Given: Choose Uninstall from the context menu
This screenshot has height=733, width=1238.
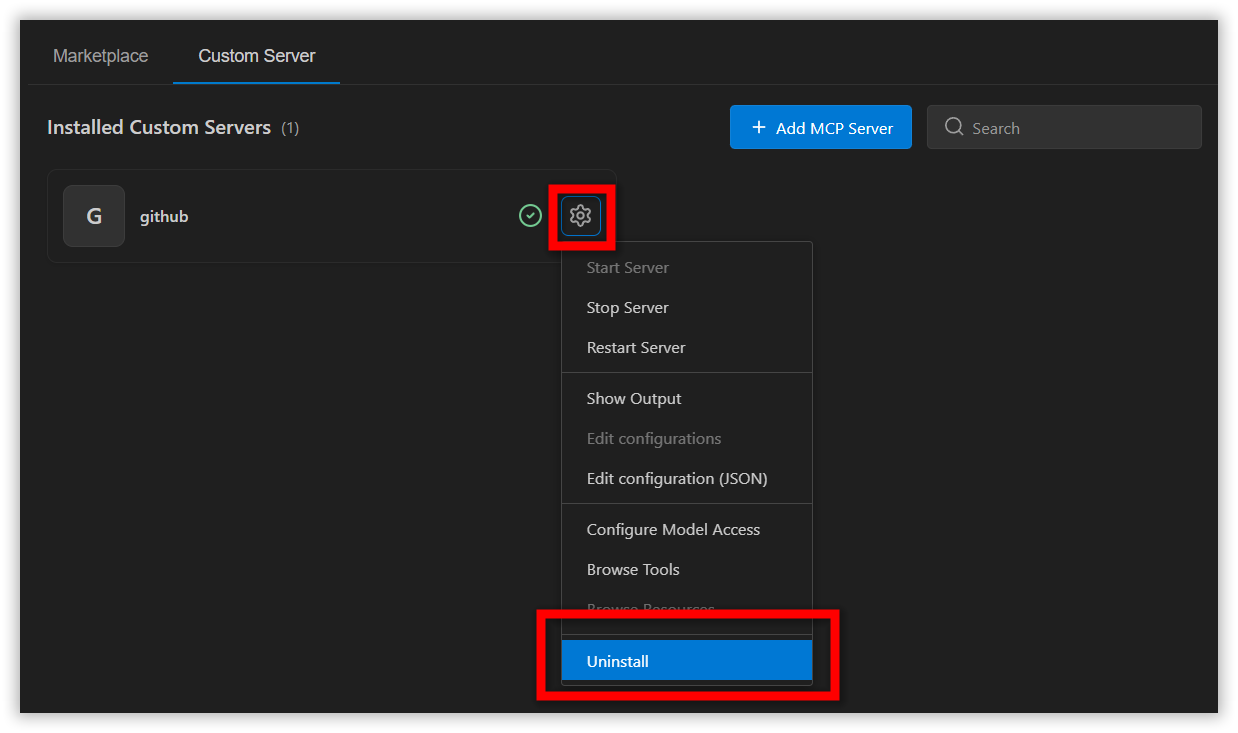Looking at the screenshot, I should [618, 662].
